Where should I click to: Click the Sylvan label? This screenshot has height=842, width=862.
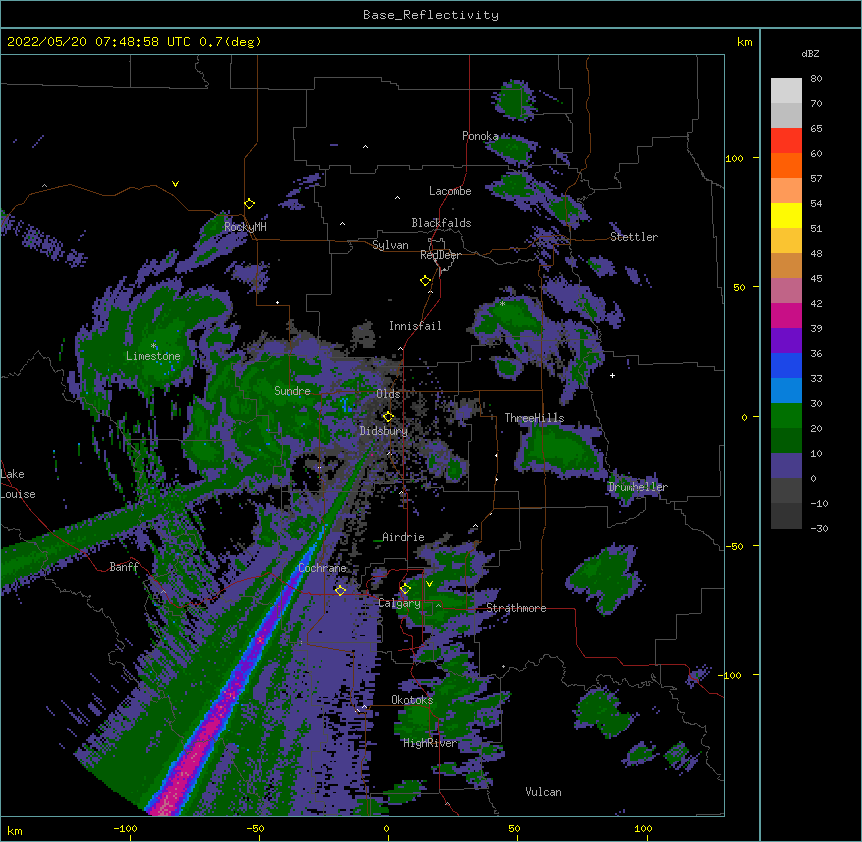tap(390, 245)
